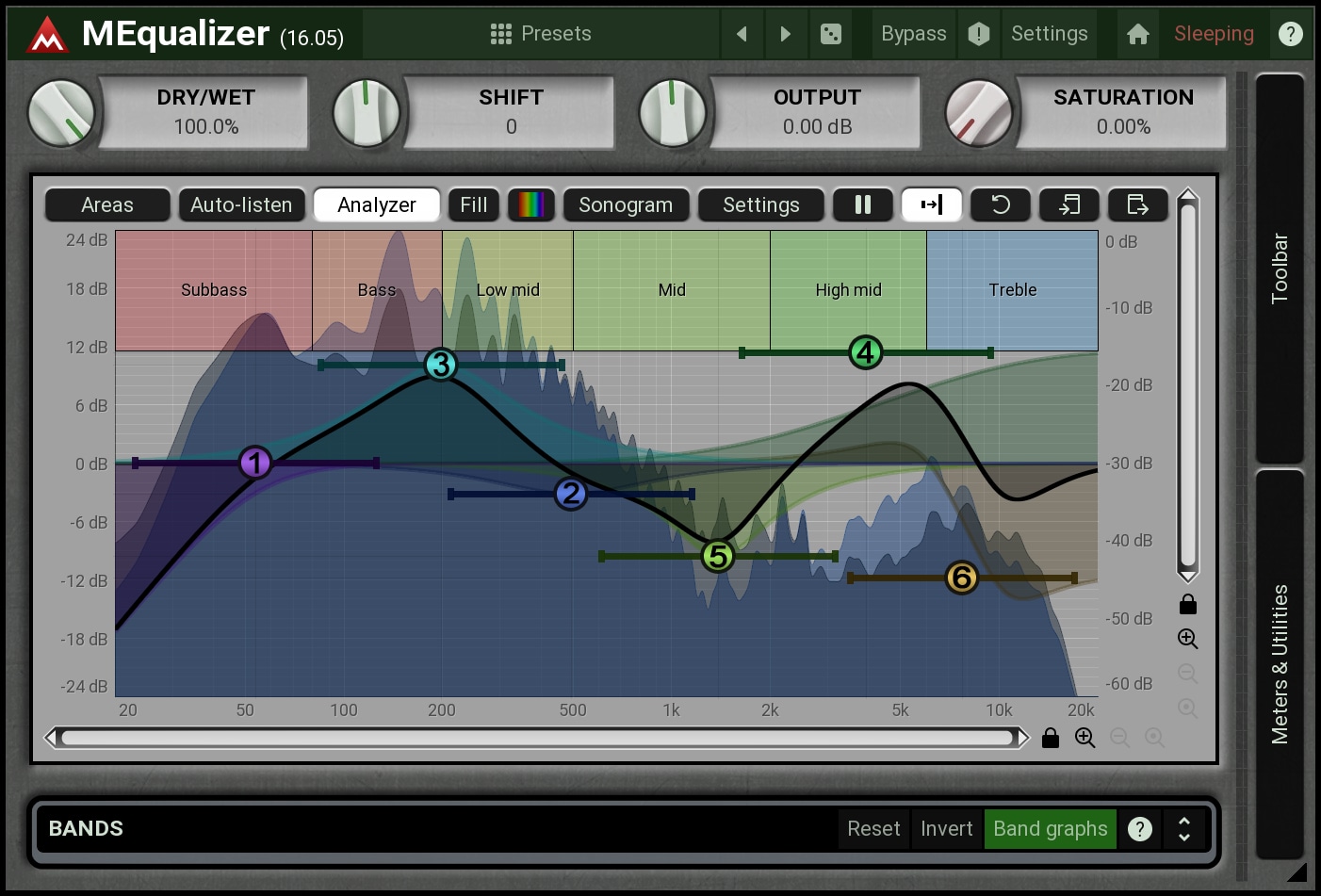Open the Bands panel help icon
The height and width of the screenshot is (896, 1321).
[1140, 829]
